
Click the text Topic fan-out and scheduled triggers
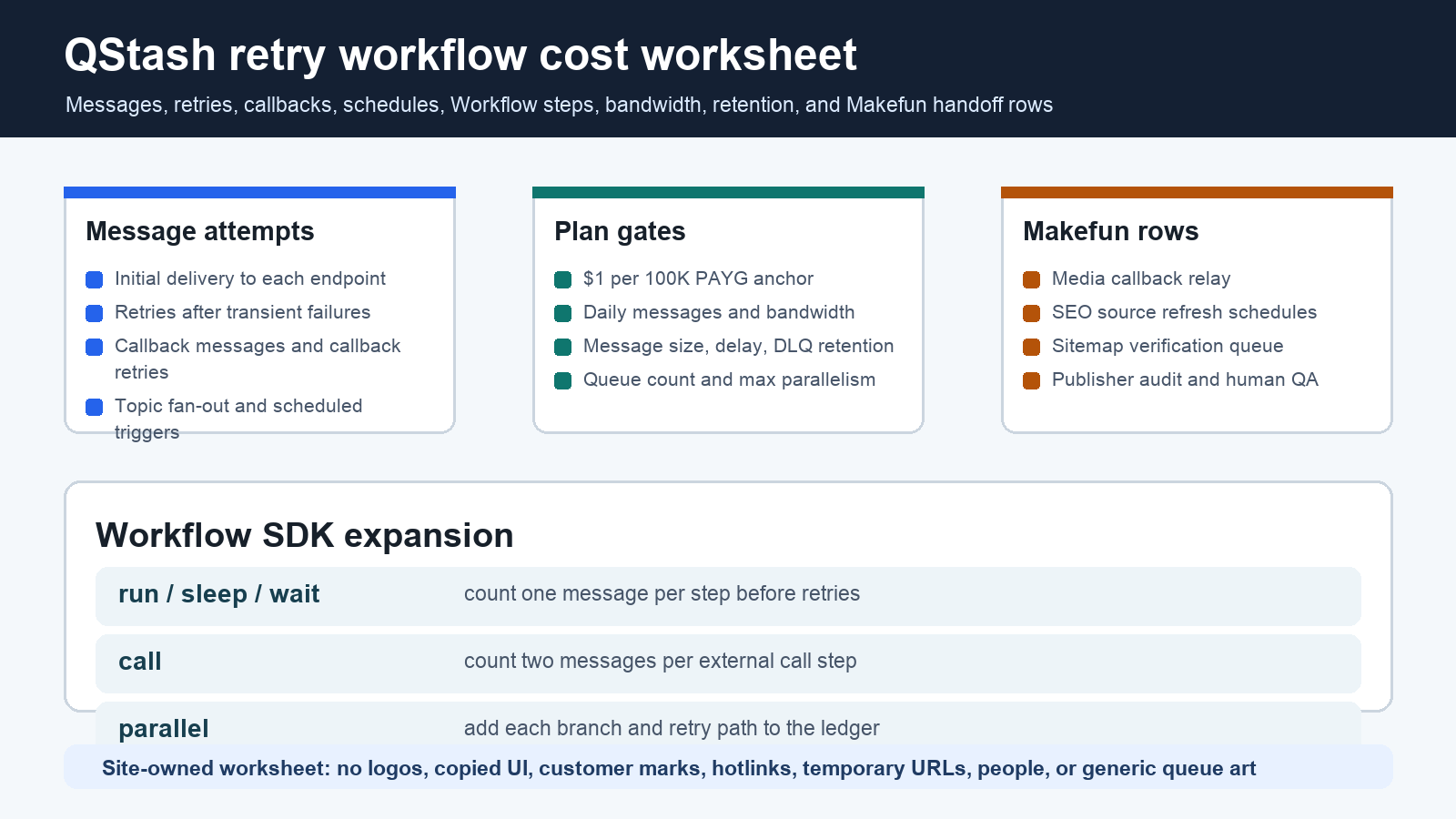pos(238,419)
